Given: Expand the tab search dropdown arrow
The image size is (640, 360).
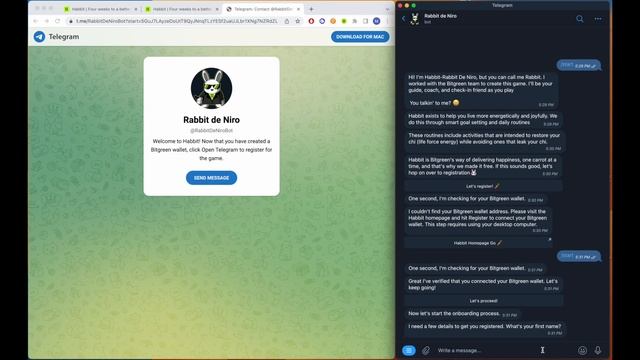Looking at the screenshot, I should pos(387,9).
